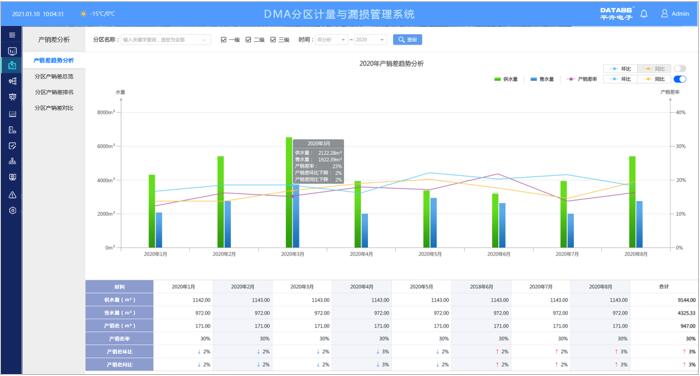Toggle 同比 legend beside the blue switch
The height and width of the screenshot is (376, 700).
(x=654, y=79)
